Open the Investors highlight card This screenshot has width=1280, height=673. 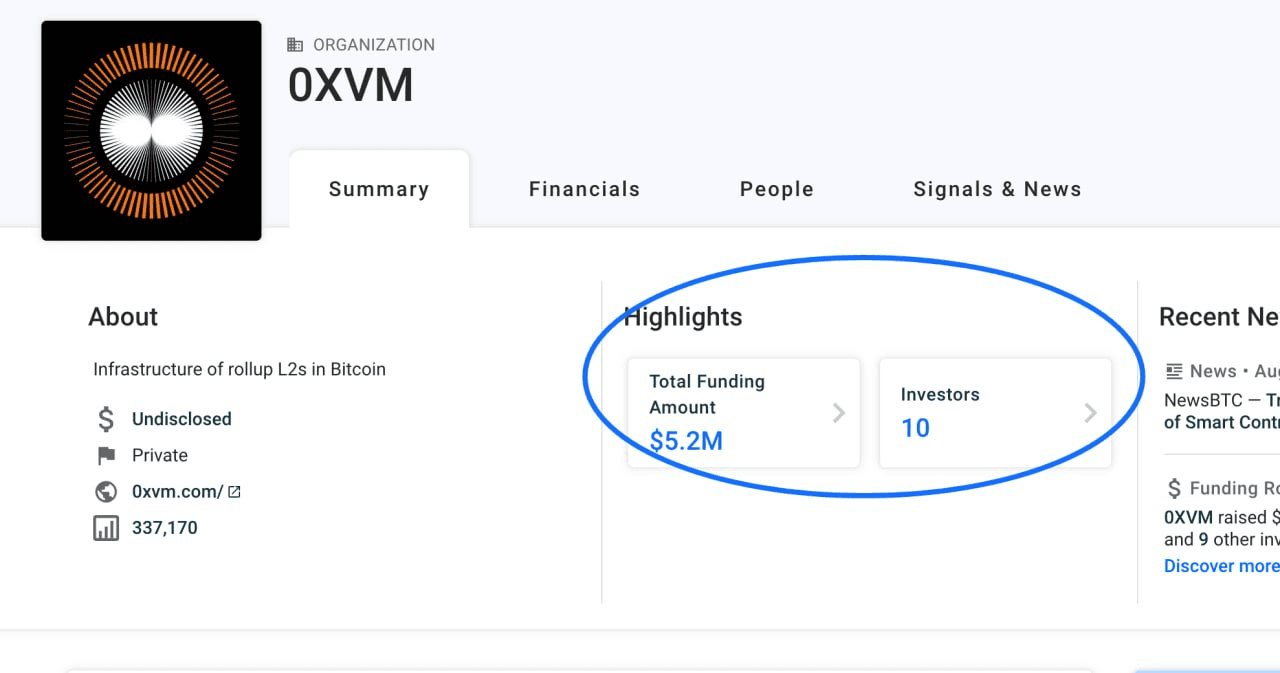pos(995,413)
